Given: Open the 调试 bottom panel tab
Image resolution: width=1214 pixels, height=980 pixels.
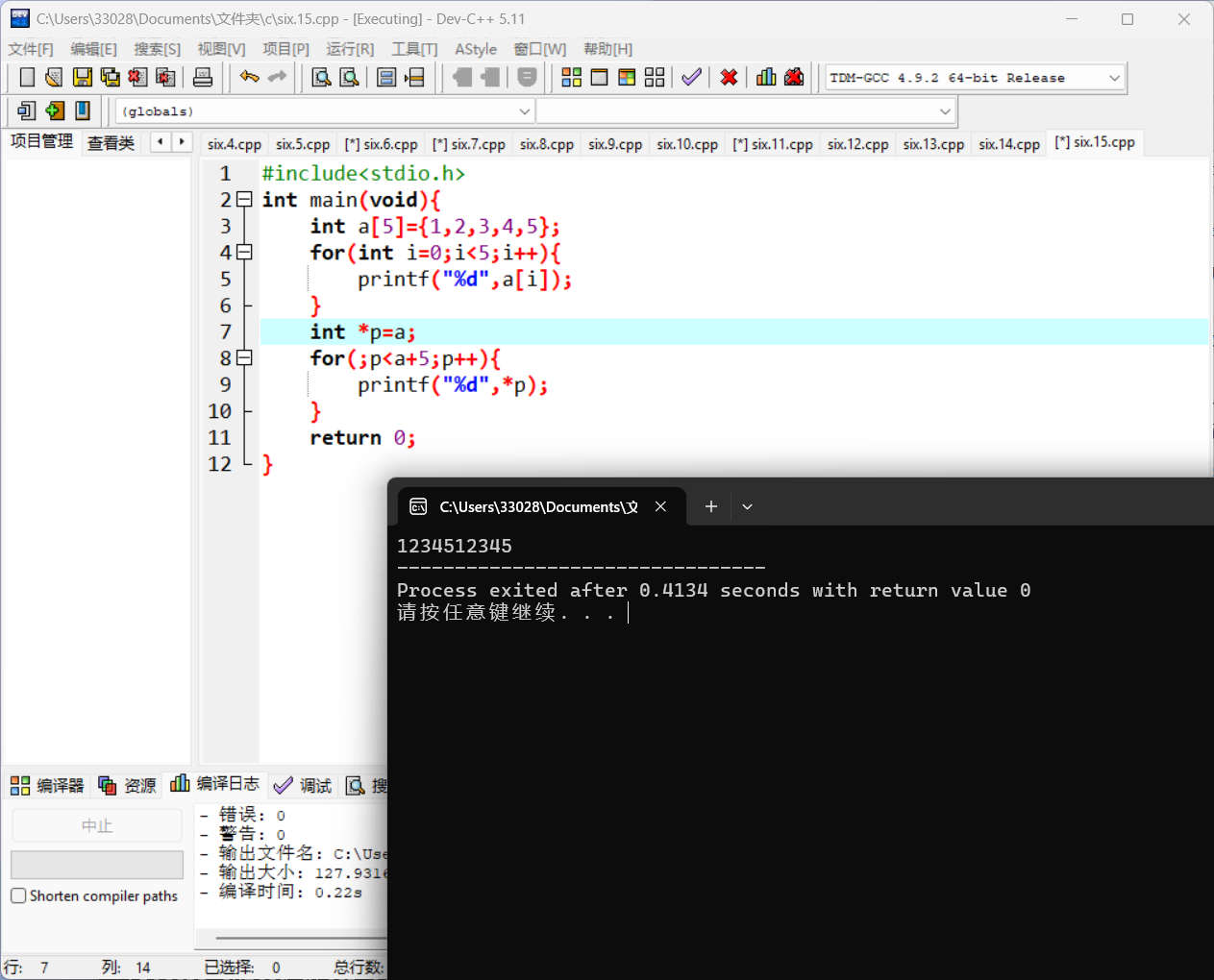Looking at the screenshot, I should coord(303,785).
